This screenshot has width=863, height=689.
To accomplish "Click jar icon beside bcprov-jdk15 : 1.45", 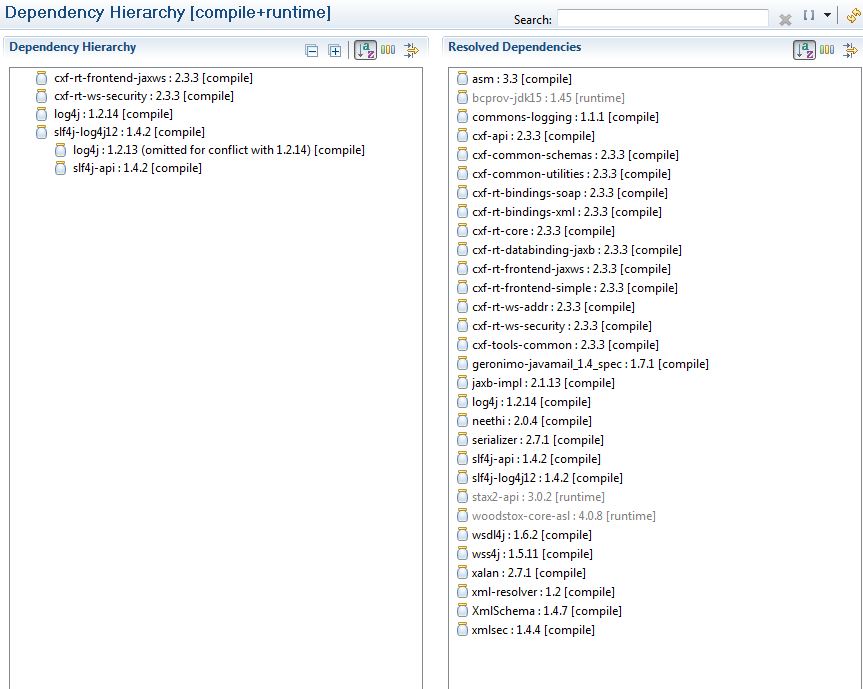I will click(462, 98).
